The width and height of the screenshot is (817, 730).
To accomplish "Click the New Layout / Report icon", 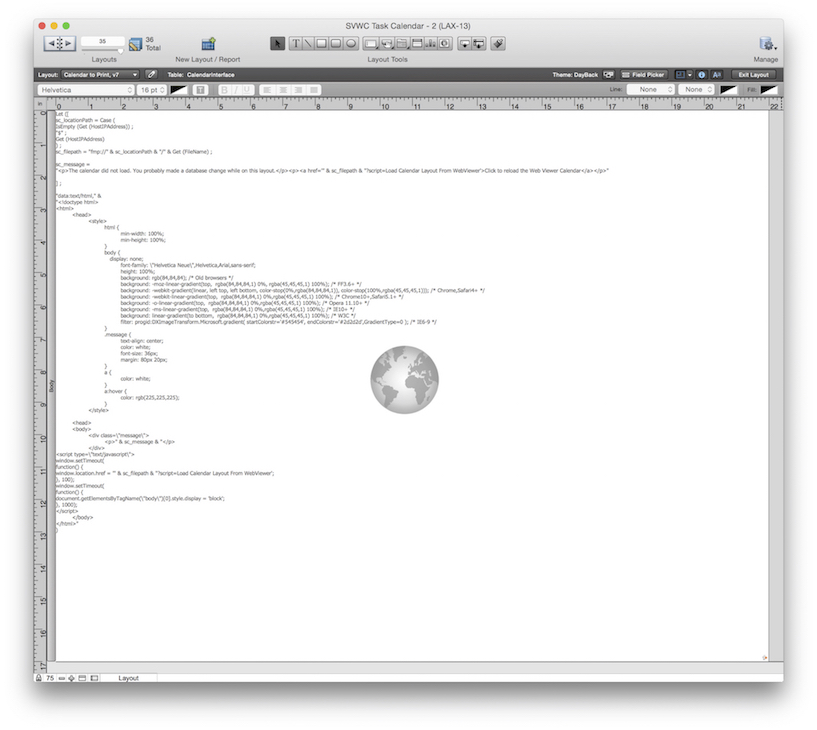I will click(x=208, y=44).
